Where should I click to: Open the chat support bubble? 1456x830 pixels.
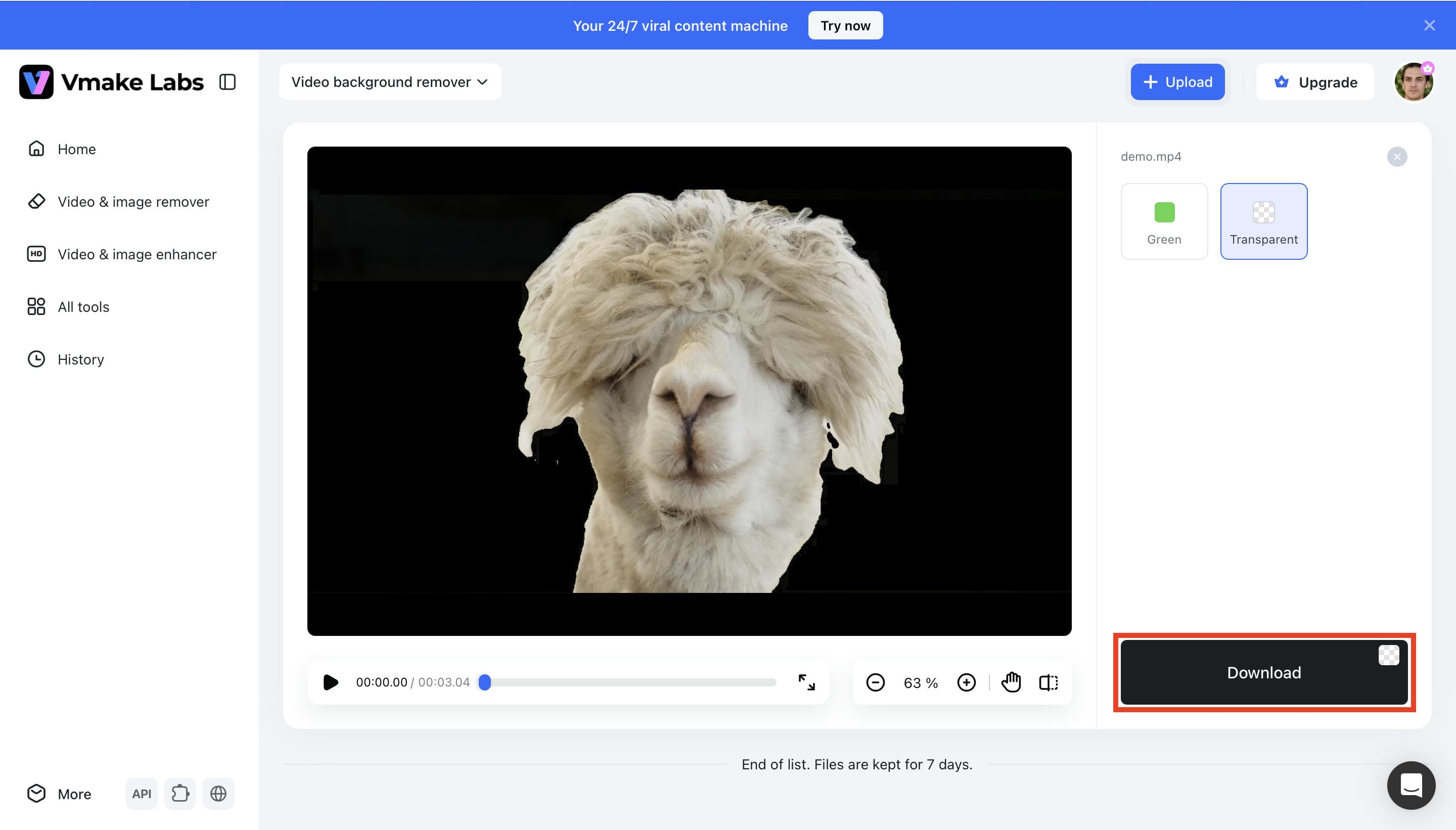[x=1411, y=786]
